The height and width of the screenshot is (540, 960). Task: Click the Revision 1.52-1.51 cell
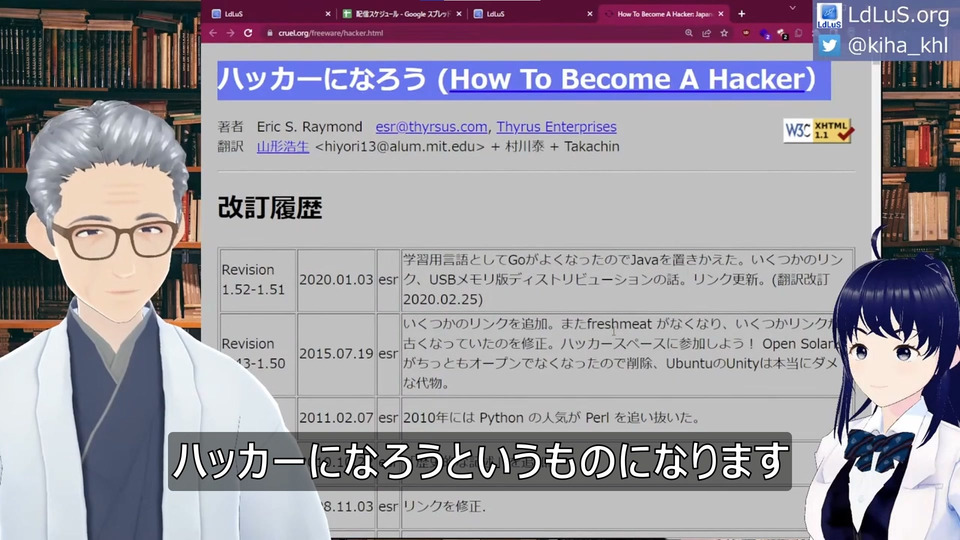[x=257, y=280]
